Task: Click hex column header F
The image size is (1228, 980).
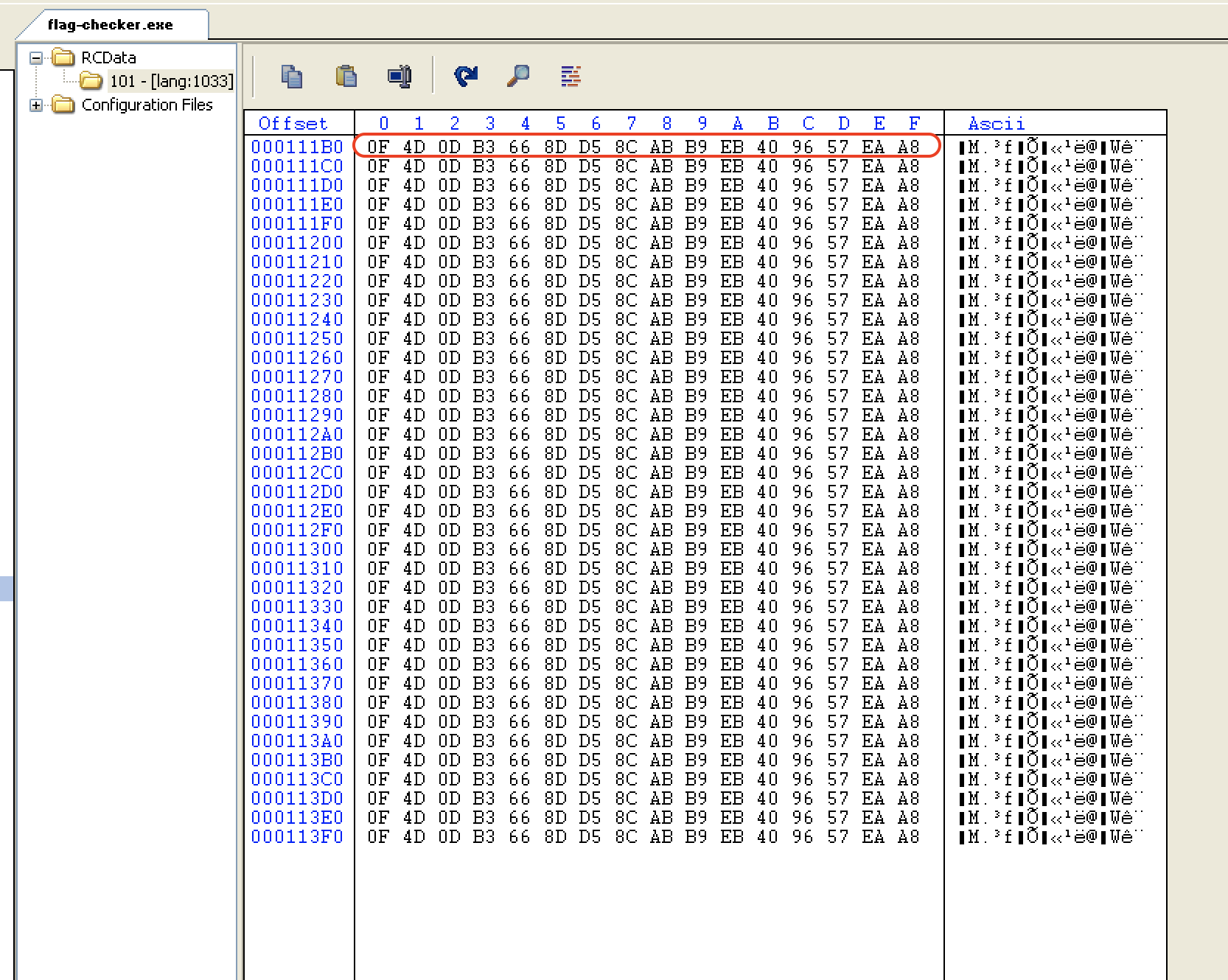Action: click(914, 123)
